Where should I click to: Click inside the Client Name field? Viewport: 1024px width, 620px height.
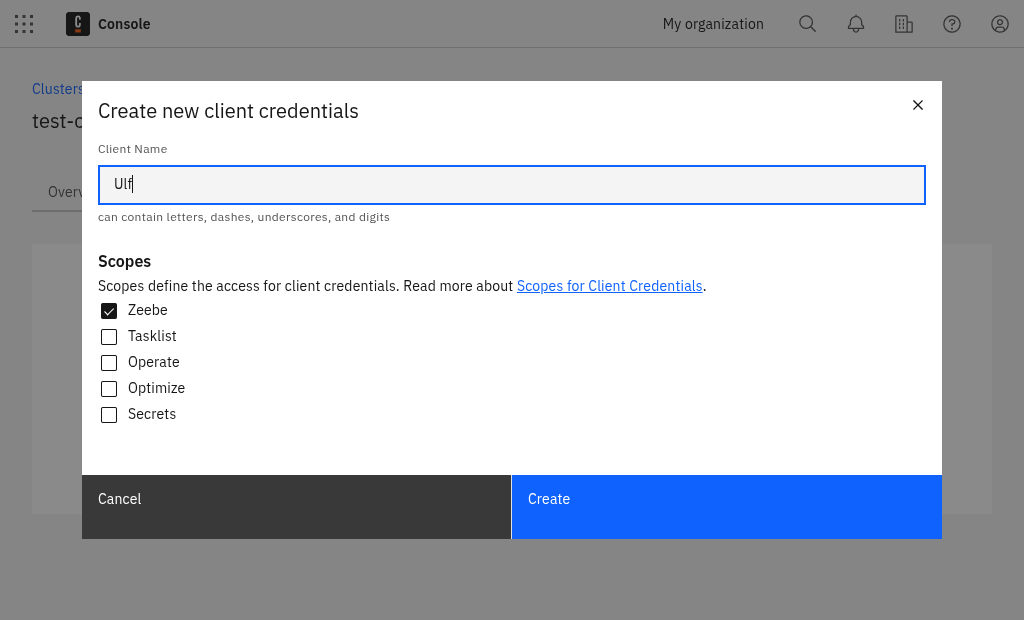click(511, 184)
